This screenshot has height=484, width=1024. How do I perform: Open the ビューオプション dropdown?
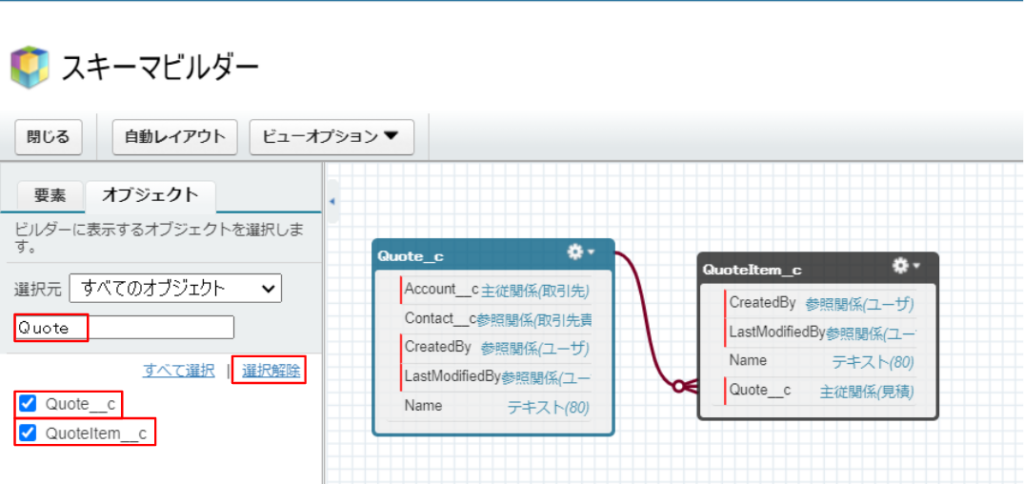click(332, 137)
